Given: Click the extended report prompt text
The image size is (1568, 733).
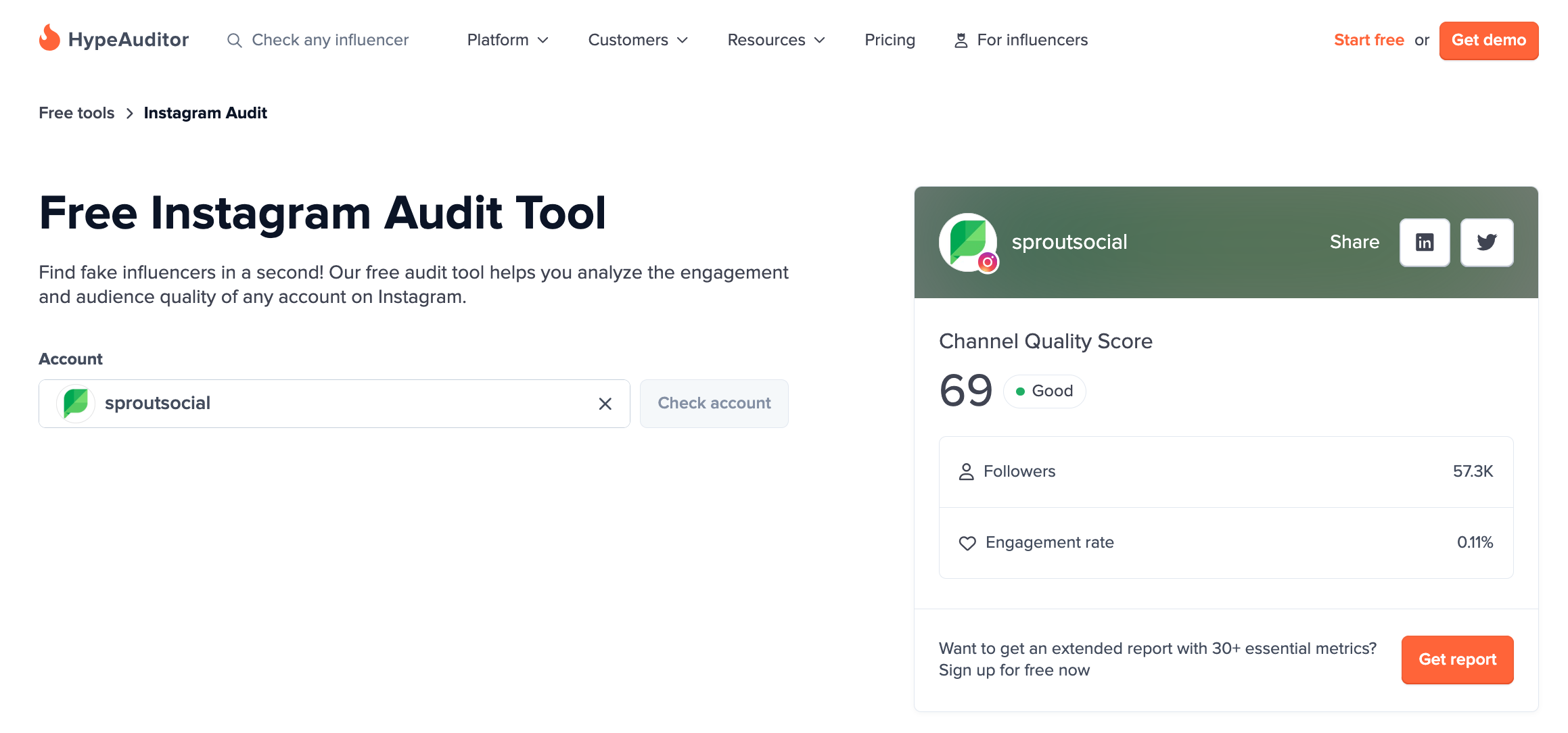Looking at the screenshot, I should (x=1157, y=659).
